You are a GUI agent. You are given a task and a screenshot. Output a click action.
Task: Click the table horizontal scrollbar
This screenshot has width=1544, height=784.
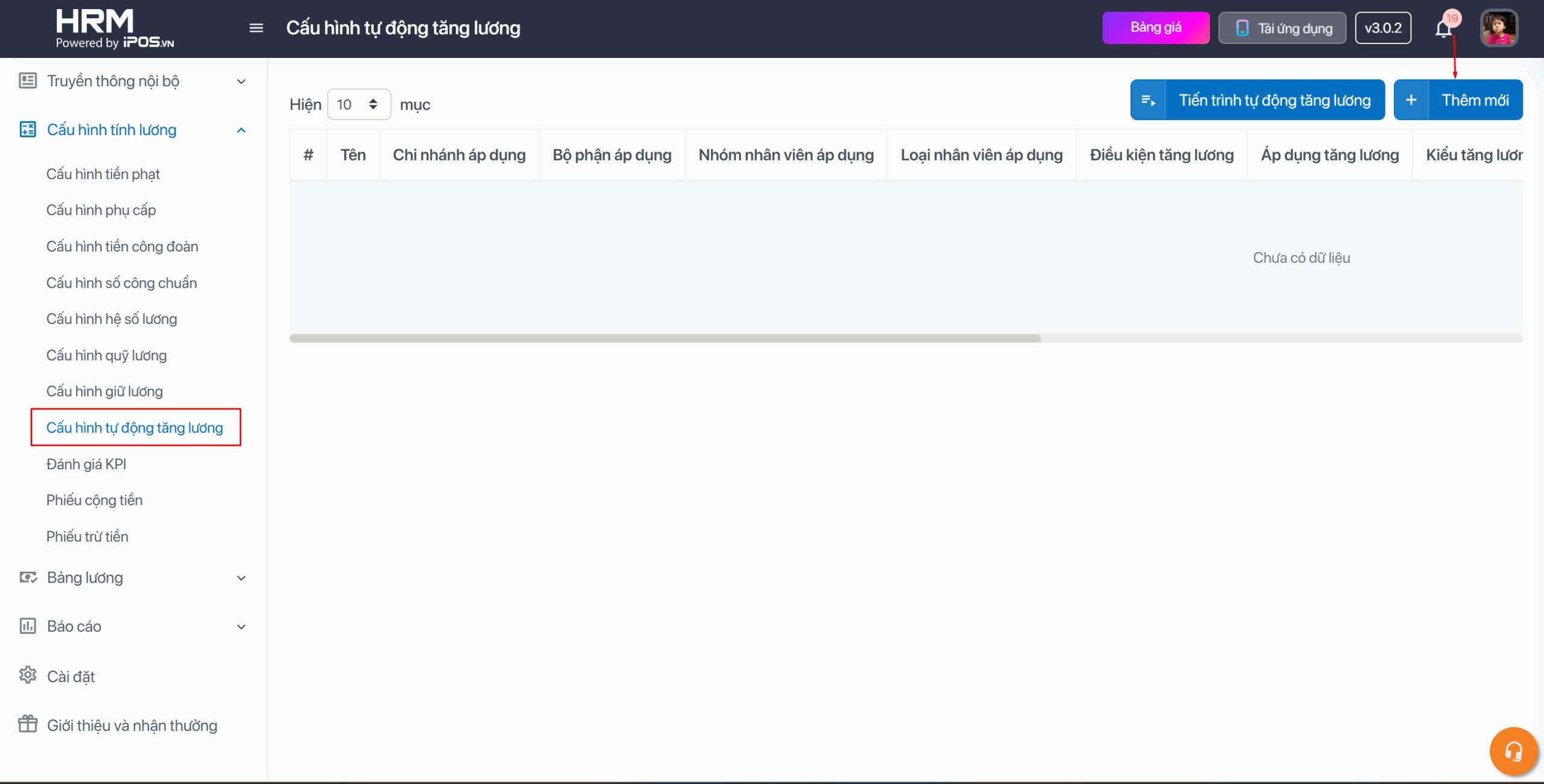[x=665, y=338]
